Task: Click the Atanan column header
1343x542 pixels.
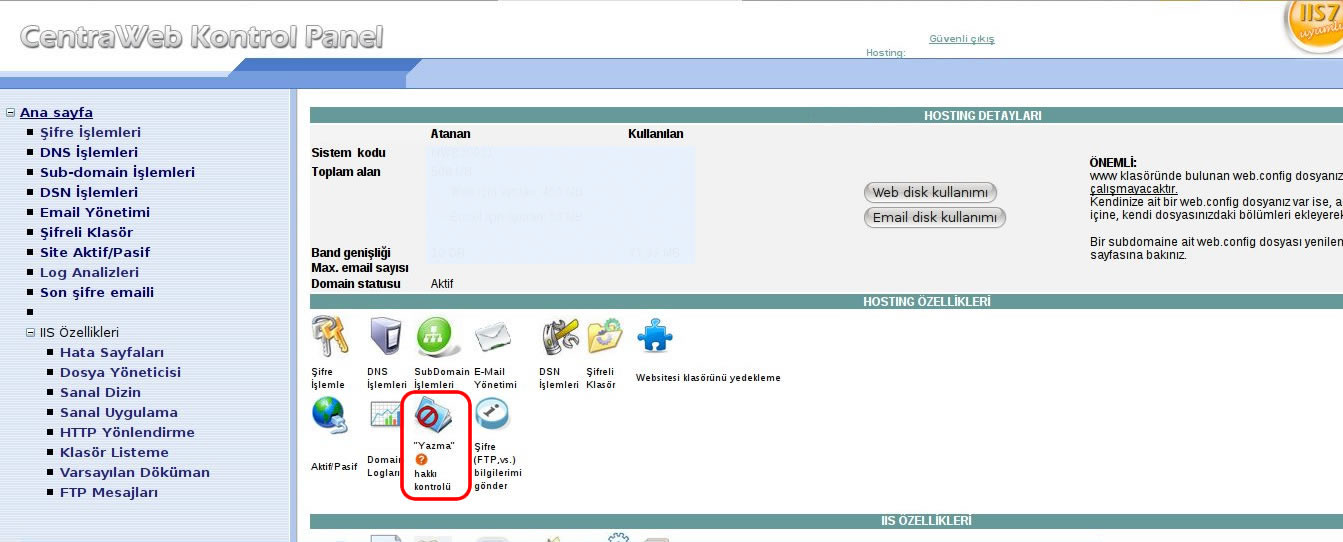Action: [451, 134]
